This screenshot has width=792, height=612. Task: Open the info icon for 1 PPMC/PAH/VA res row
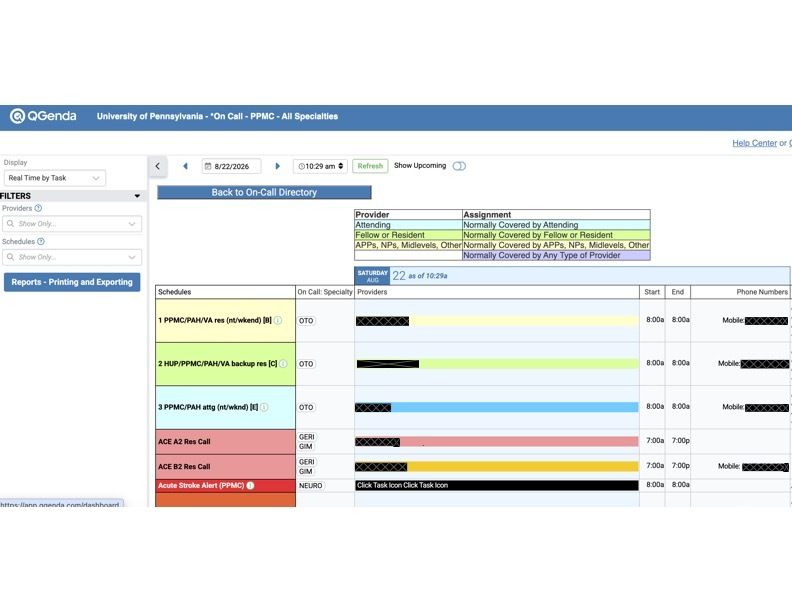pyautogui.click(x=278, y=320)
